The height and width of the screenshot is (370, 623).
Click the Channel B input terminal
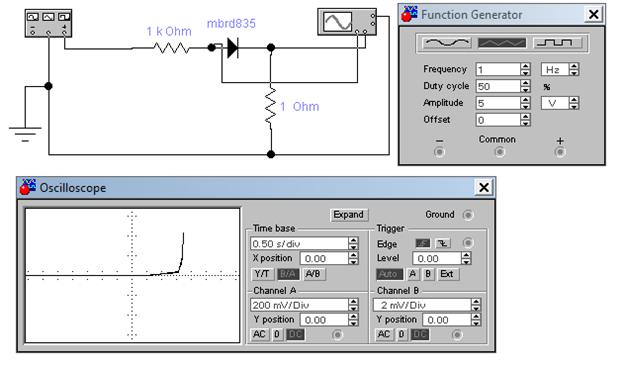457,335
